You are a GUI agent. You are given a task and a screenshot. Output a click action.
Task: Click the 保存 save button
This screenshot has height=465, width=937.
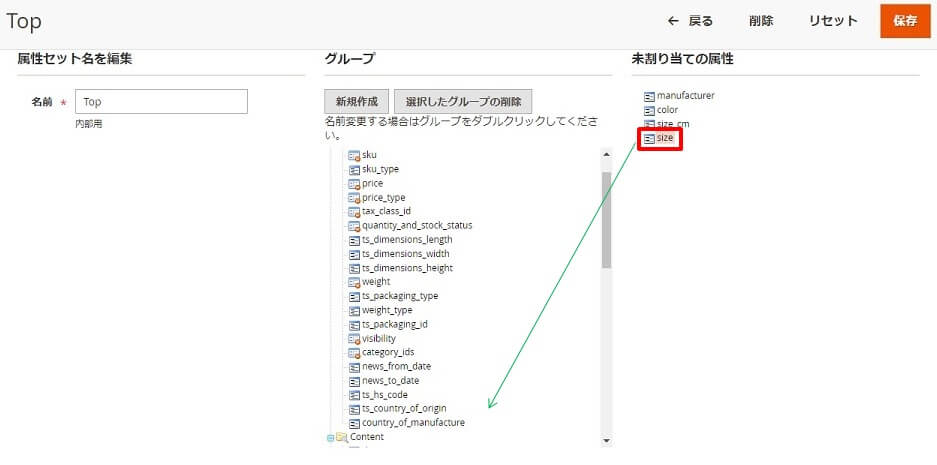point(905,21)
